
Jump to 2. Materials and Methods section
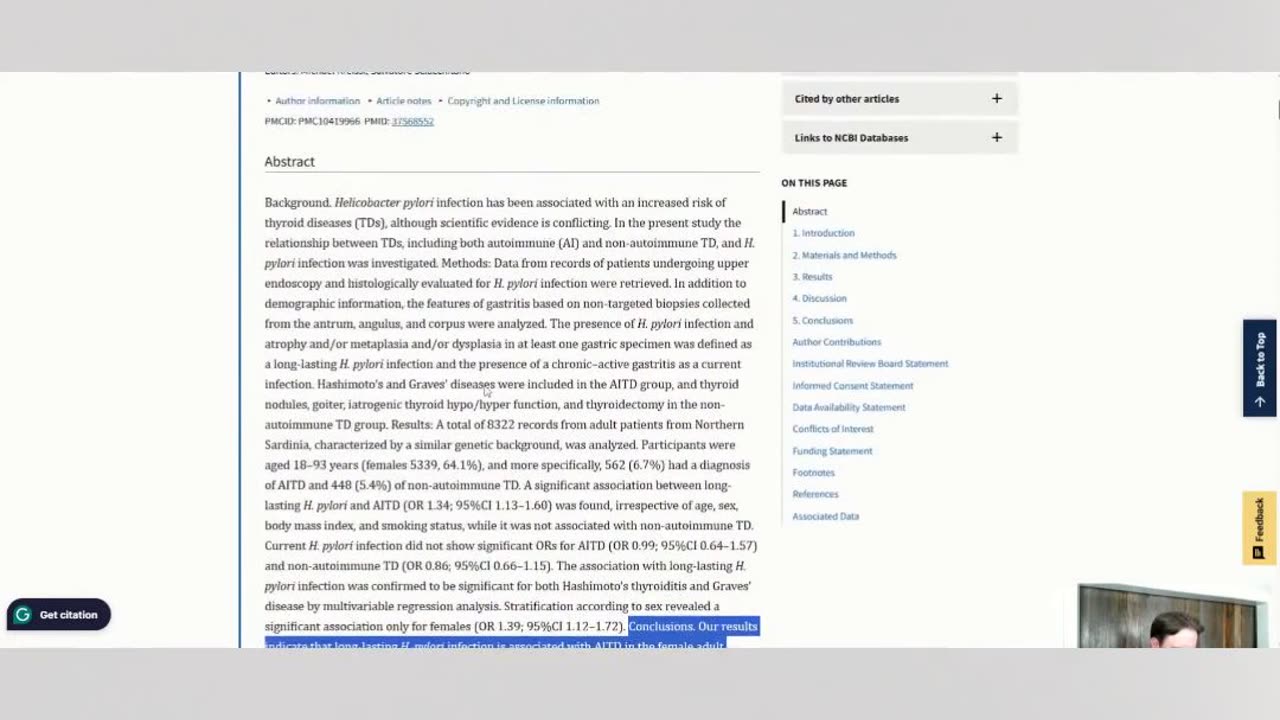pyautogui.click(x=844, y=255)
